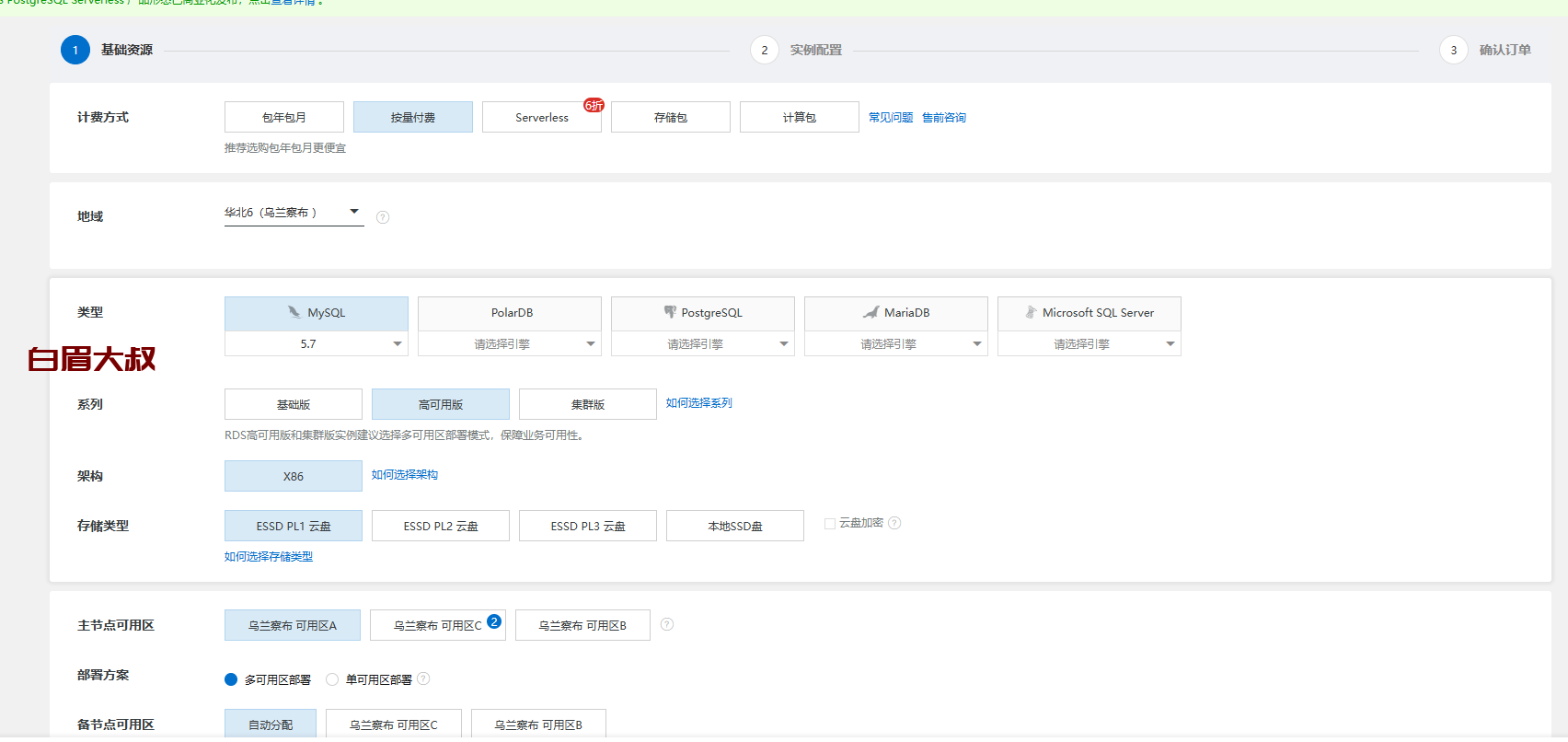
Task: Click the 确认订单 step label
Action: click(x=1505, y=50)
